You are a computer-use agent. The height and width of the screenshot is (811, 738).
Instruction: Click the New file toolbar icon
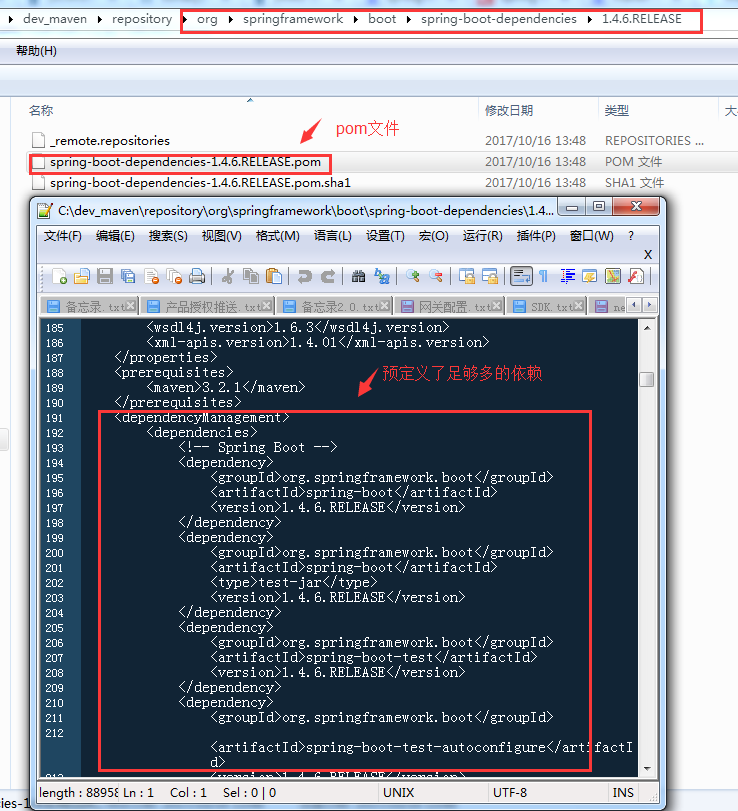[x=59, y=277]
